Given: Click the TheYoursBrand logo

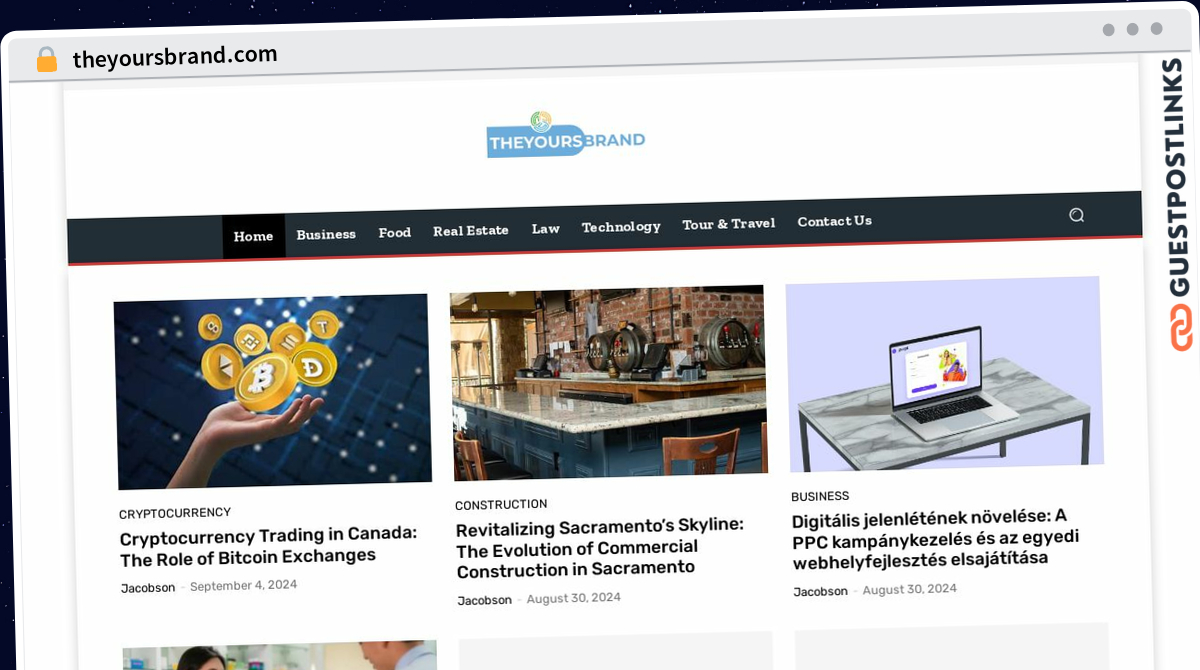Looking at the screenshot, I should [x=566, y=135].
